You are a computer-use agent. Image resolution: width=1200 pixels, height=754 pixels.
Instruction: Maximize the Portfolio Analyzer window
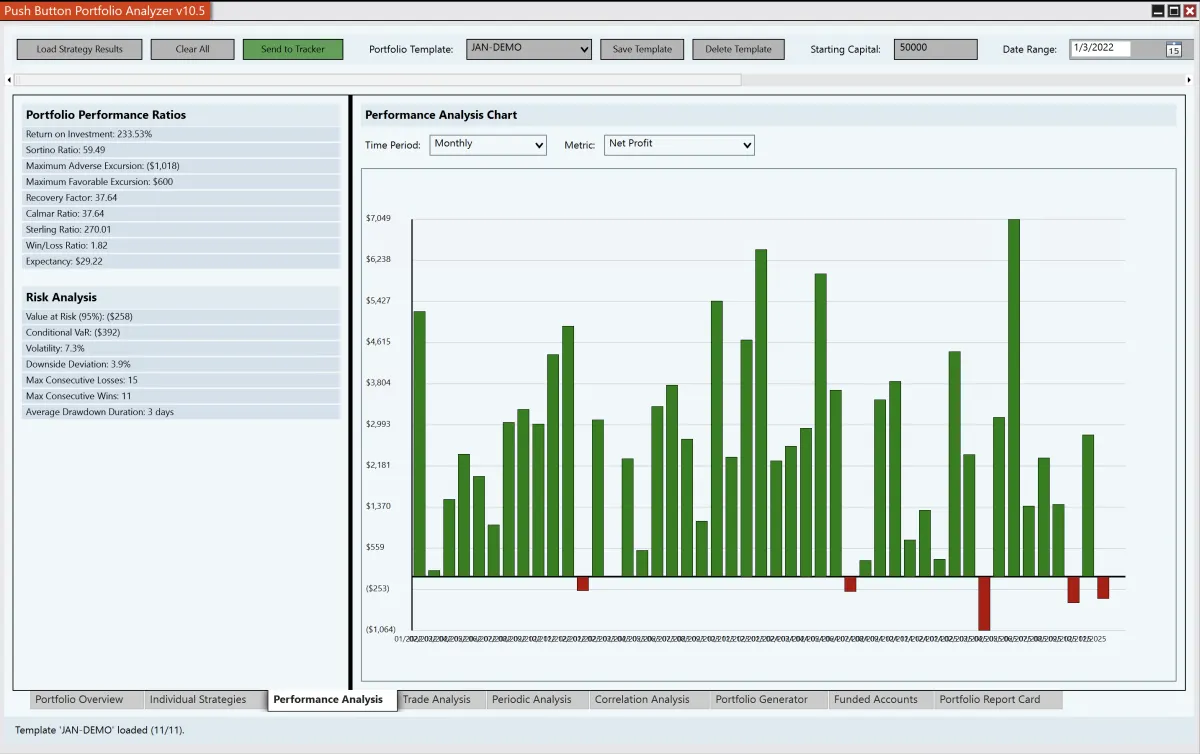(1173, 10)
